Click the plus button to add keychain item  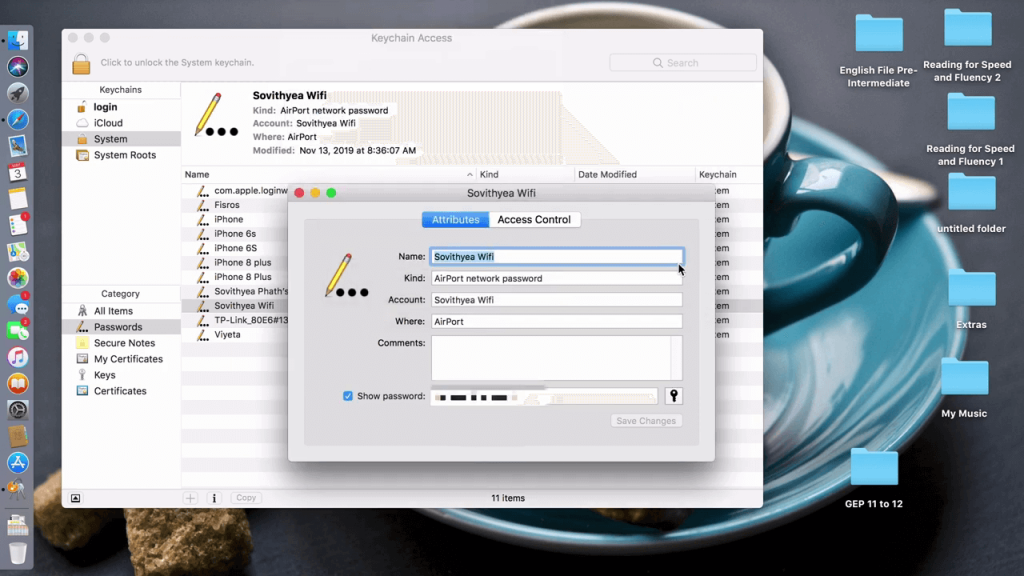click(x=190, y=498)
